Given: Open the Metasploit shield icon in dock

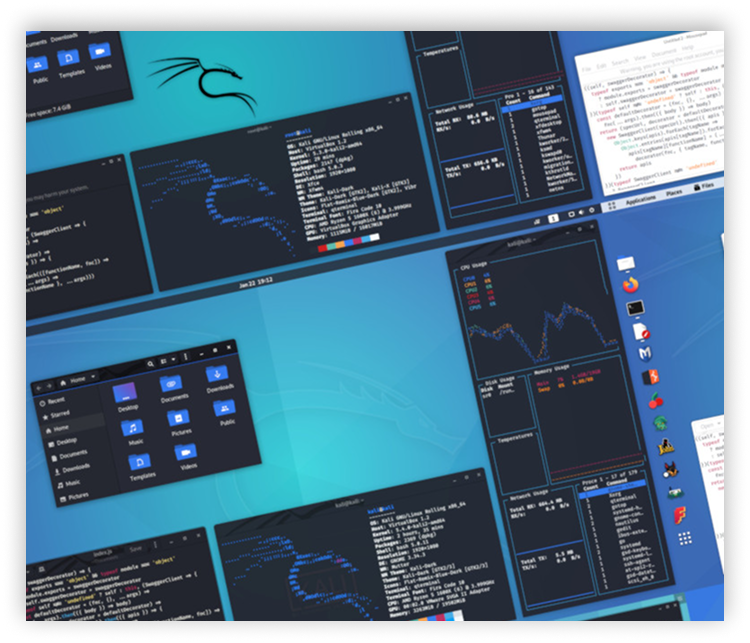Looking at the screenshot, I should click(645, 354).
